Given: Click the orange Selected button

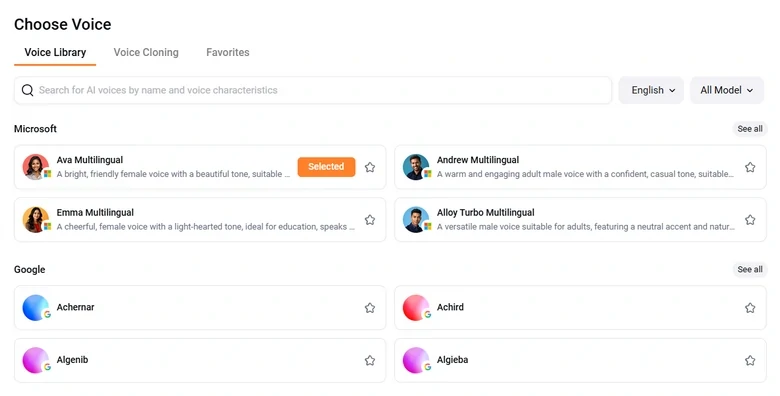Looking at the screenshot, I should click(326, 167).
